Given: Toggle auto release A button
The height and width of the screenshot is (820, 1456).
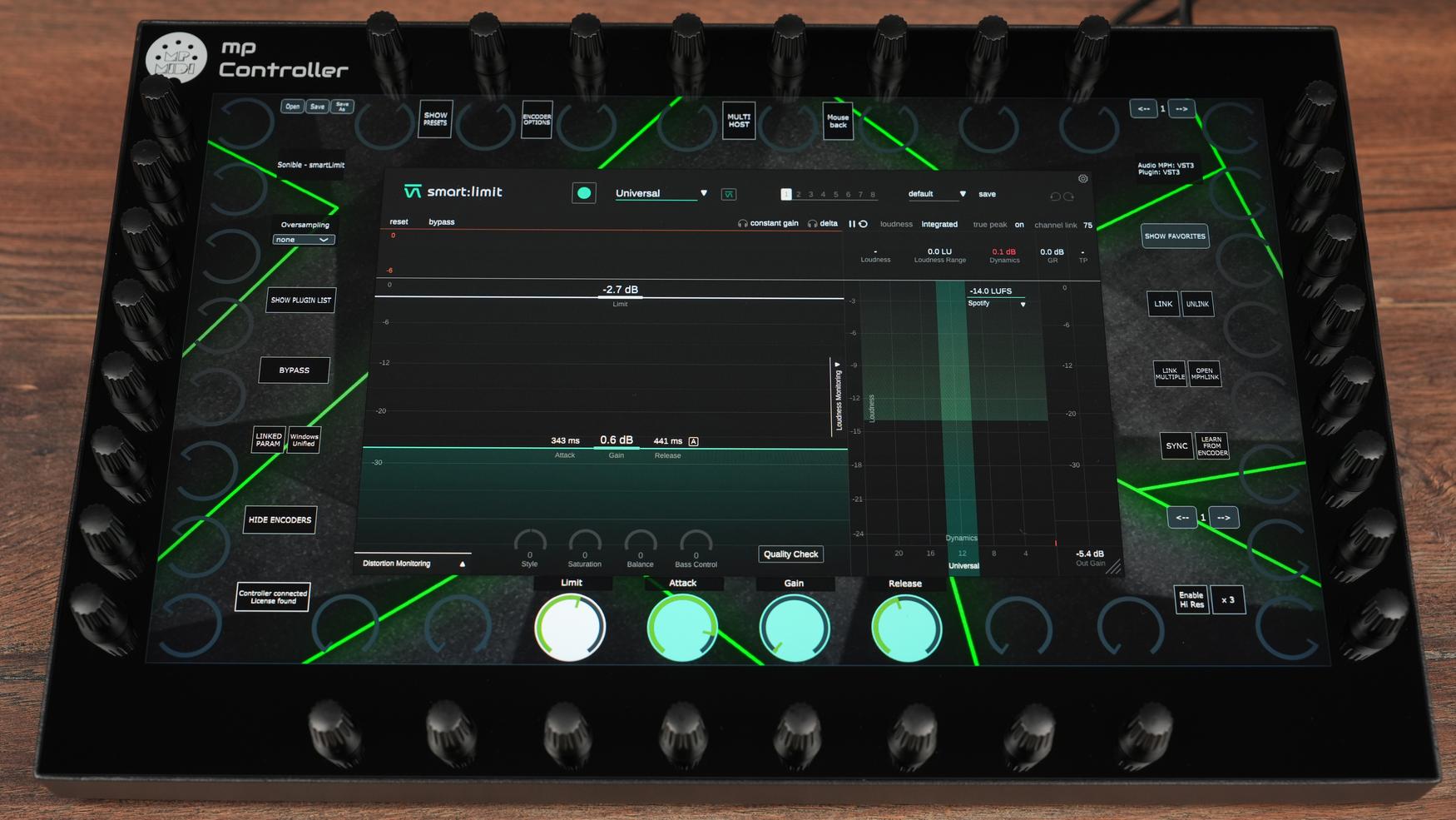Looking at the screenshot, I should pyautogui.click(x=694, y=441).
